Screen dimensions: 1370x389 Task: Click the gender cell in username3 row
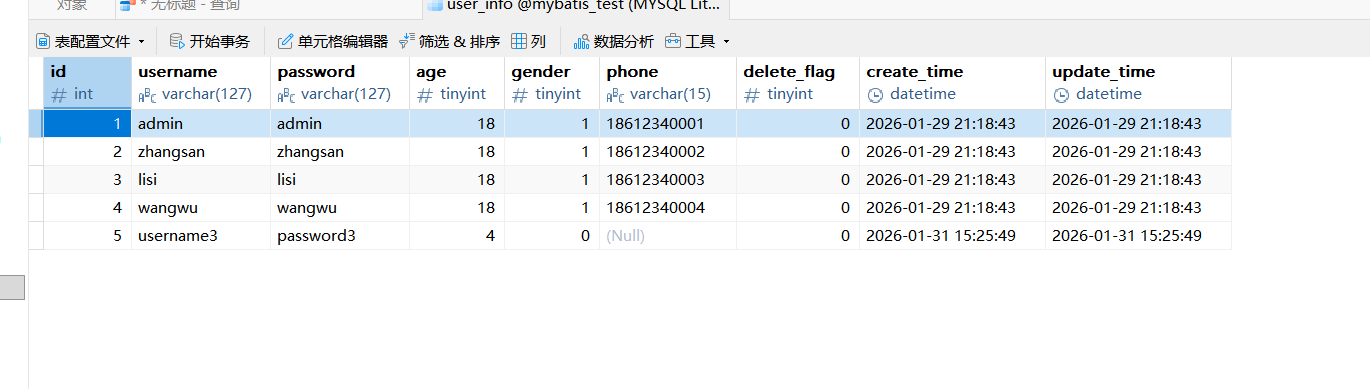click(552, 236)
